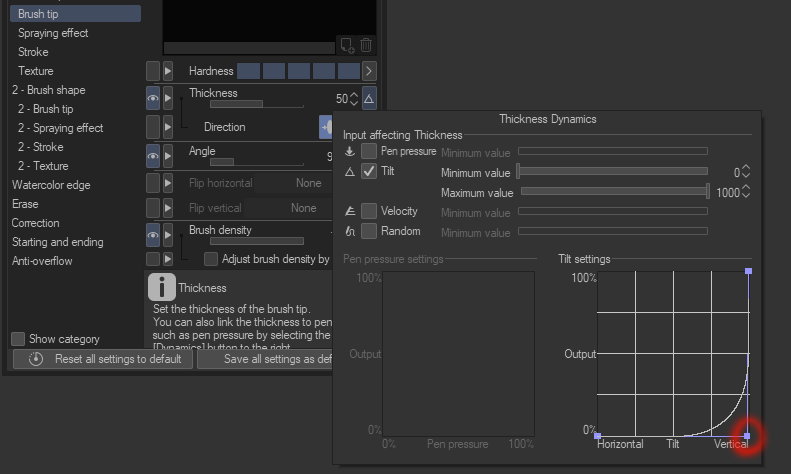Viewport: 791px width, 474px height.
Task: Expand the Flip vertical row arrow
Action: point(168,208)
